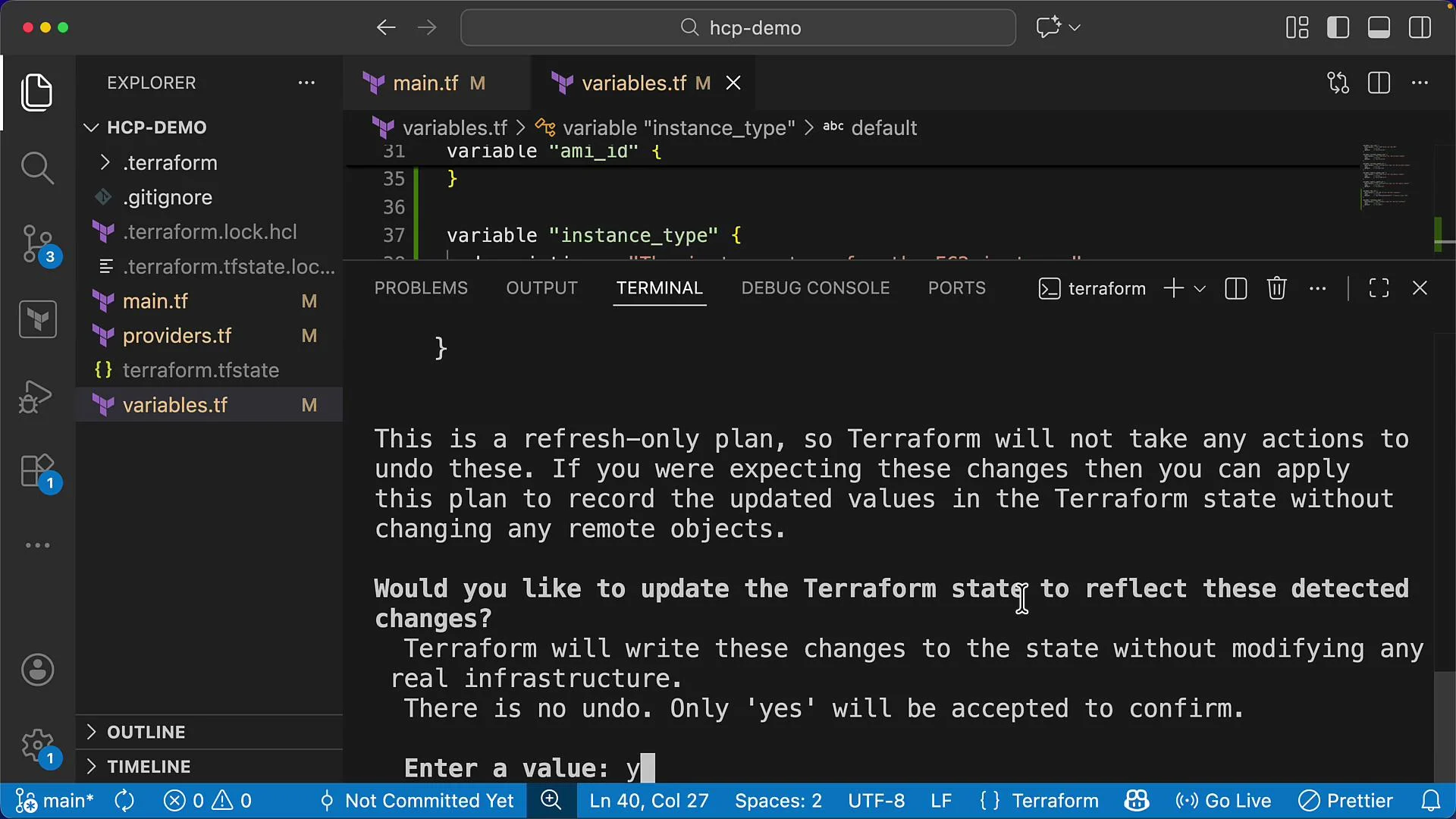1456x819 pixels.
Task: Open Explorer Views and More Actions menu
Action: click(x=306, y=83)
